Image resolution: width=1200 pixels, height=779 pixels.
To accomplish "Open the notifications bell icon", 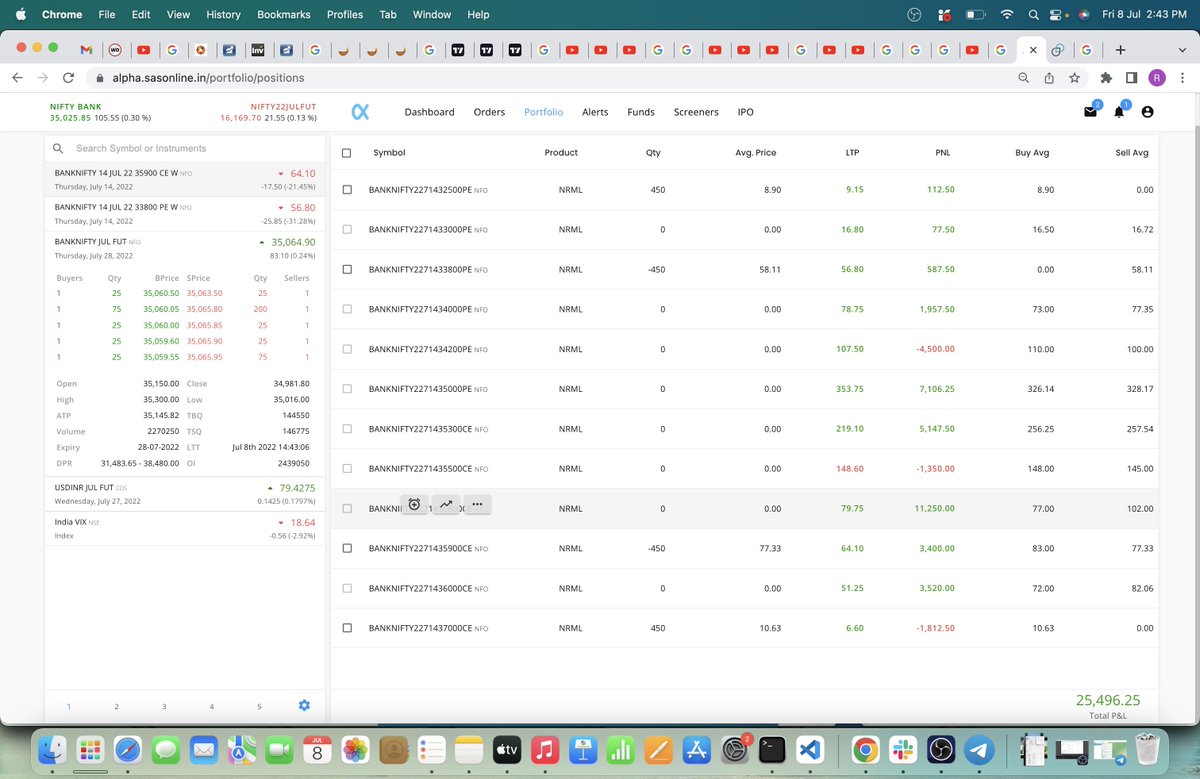I will pyautogui.click(x=1119, y=112).
